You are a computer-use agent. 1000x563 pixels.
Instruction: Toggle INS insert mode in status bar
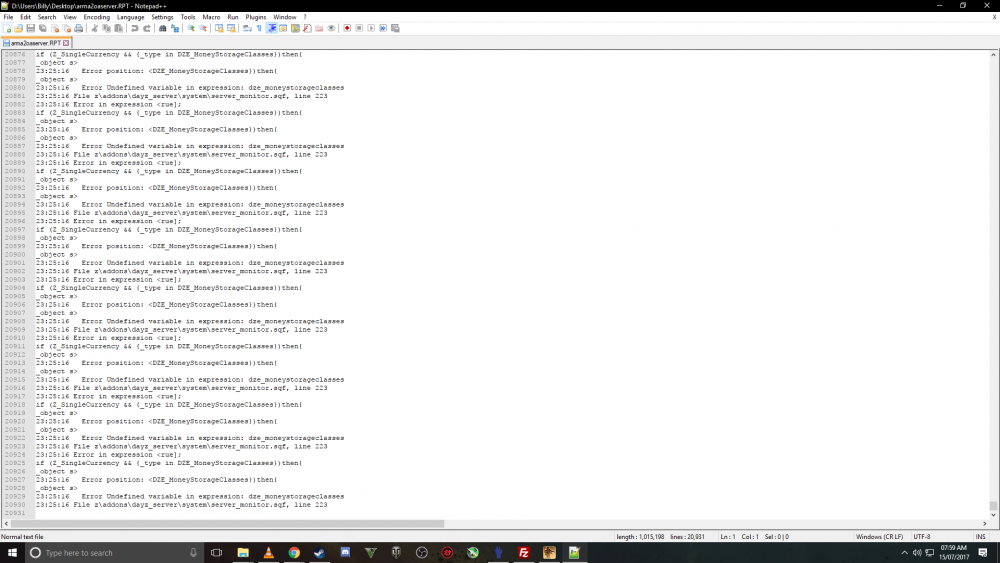coord(980,537)
